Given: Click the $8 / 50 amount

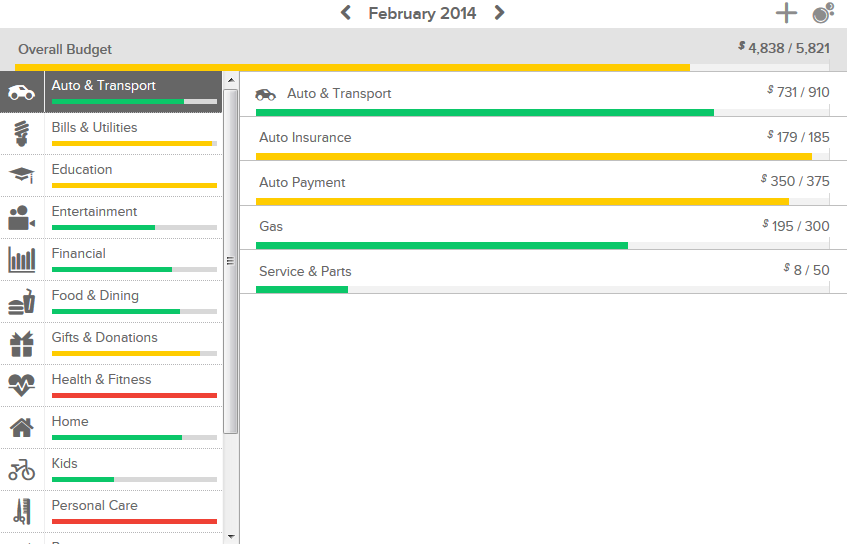Looking at the screenshot, I should [x=806, y=270].
